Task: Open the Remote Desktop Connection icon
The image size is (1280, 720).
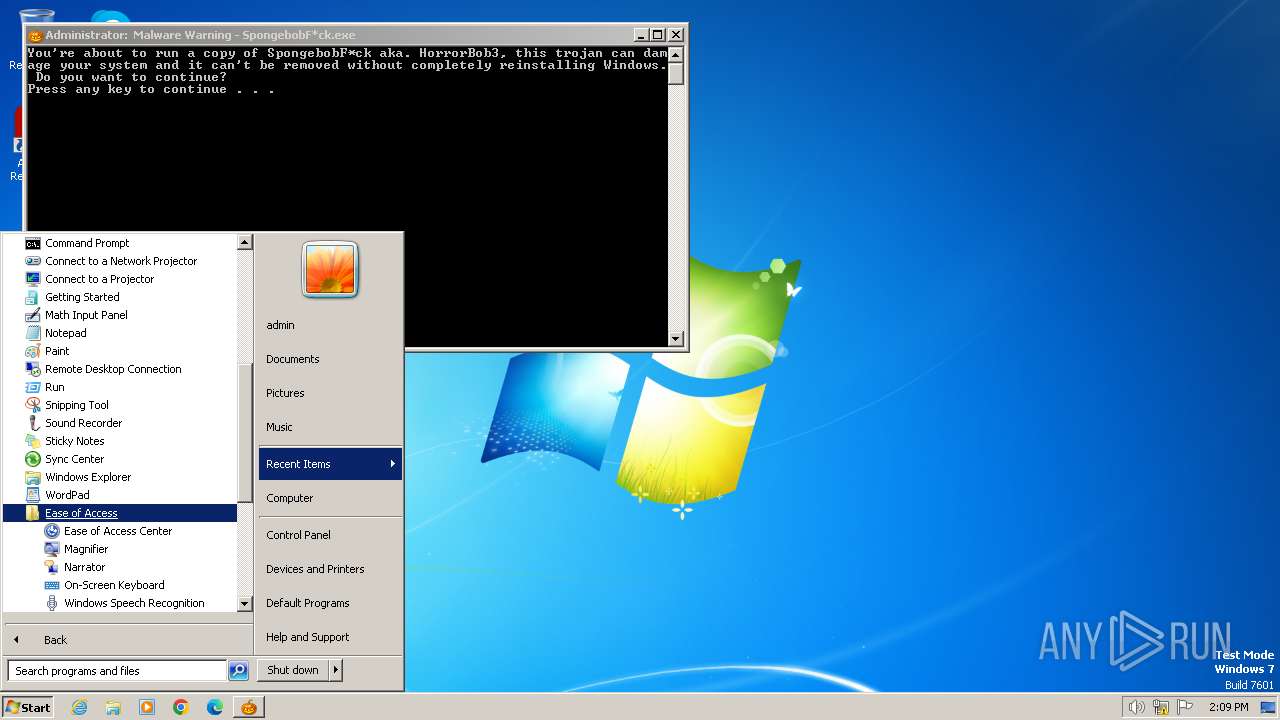Action: [x=33, y=369]
